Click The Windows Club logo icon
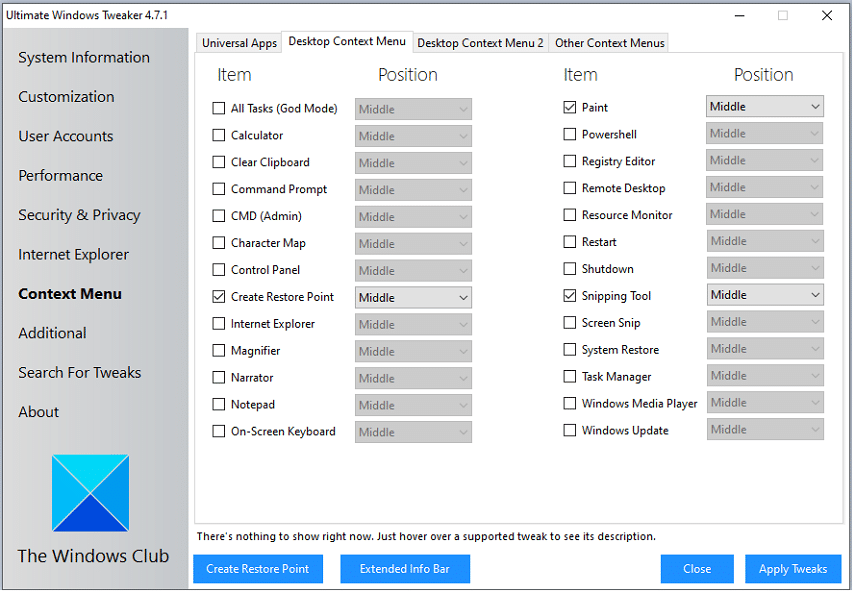855x593 pixels. pos(91,494)
